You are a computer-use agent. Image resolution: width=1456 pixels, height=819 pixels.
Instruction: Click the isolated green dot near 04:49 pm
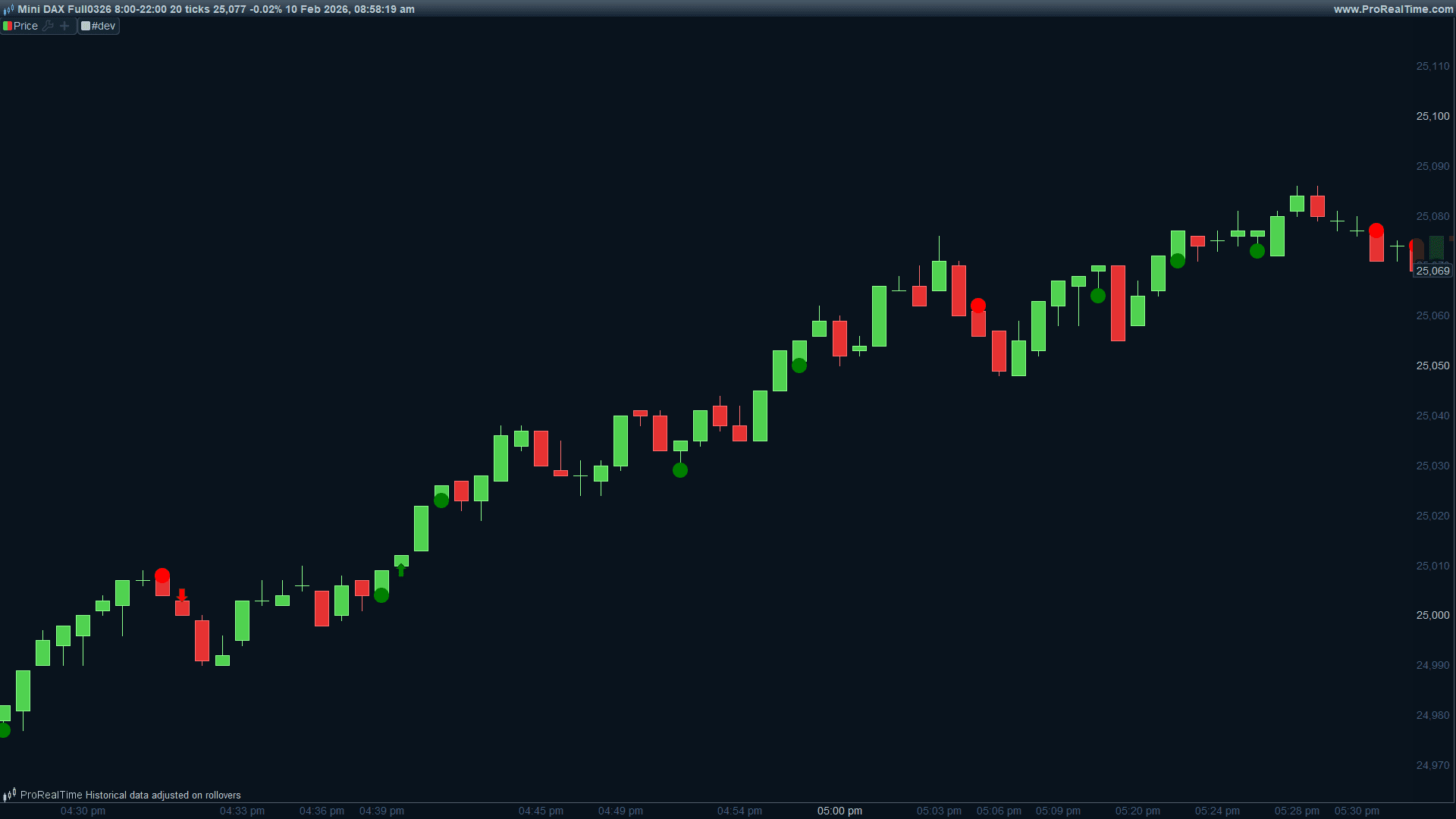point(680,470)
